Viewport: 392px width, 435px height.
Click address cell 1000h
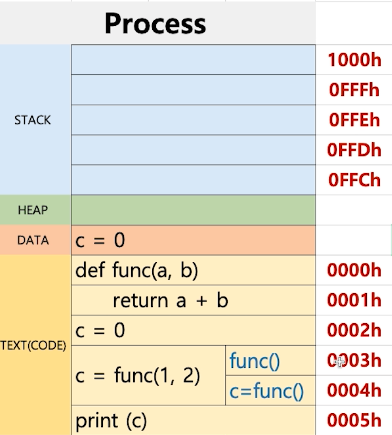coord(354,60)
